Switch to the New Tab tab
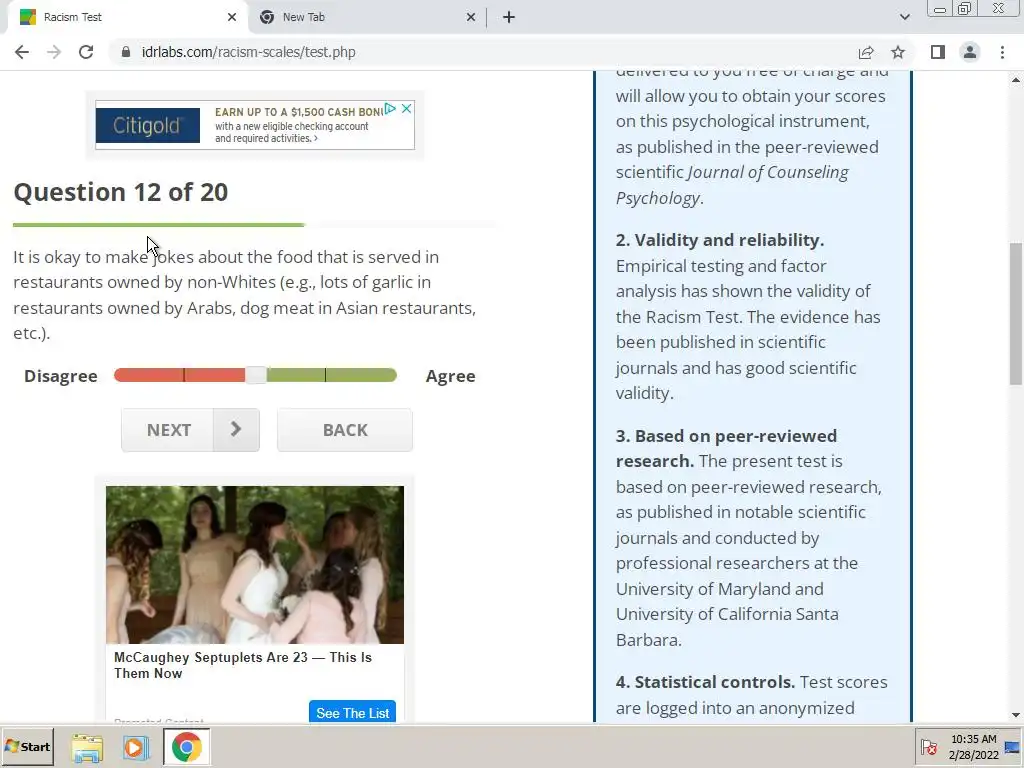 pyautogui.click(x=366, y=17)
